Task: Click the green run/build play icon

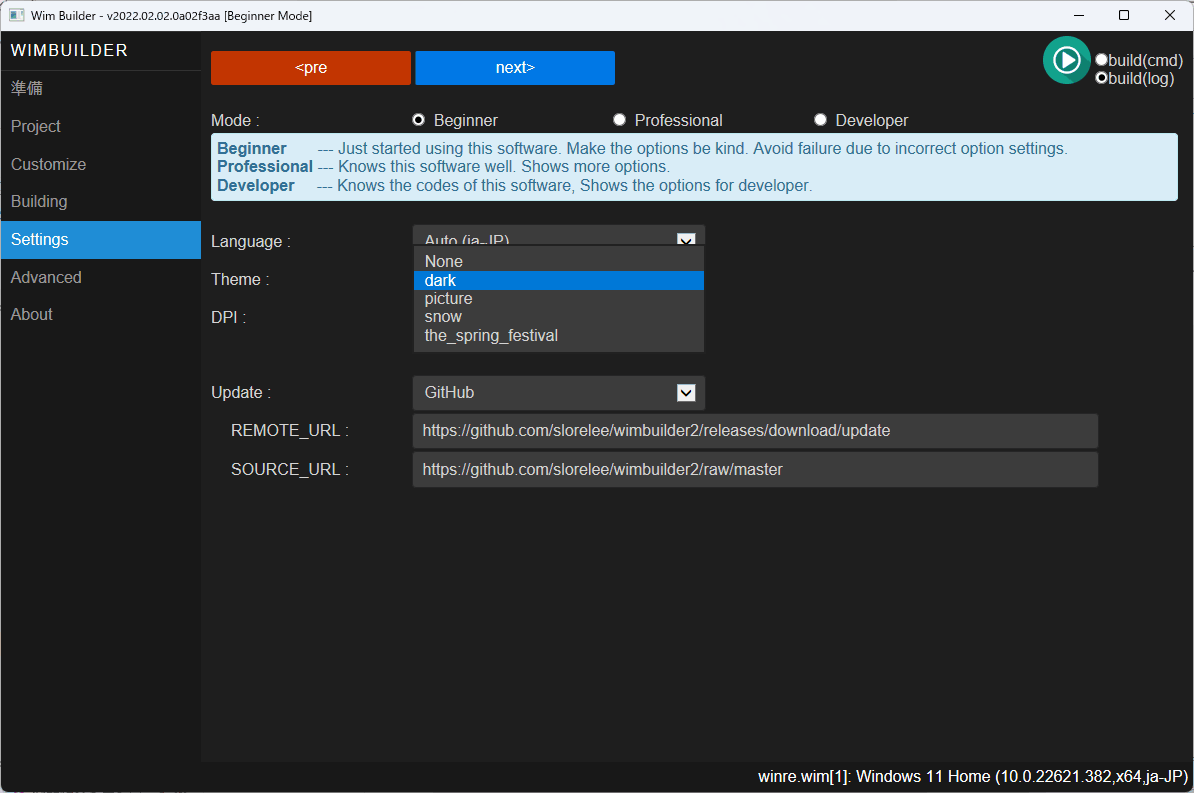Action: coord(1066,60)
